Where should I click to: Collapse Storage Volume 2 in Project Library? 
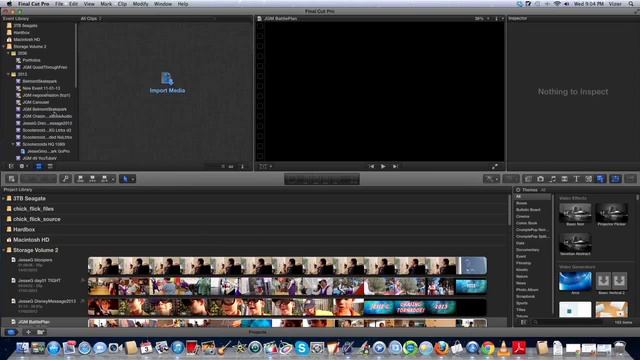pos(4,250)
